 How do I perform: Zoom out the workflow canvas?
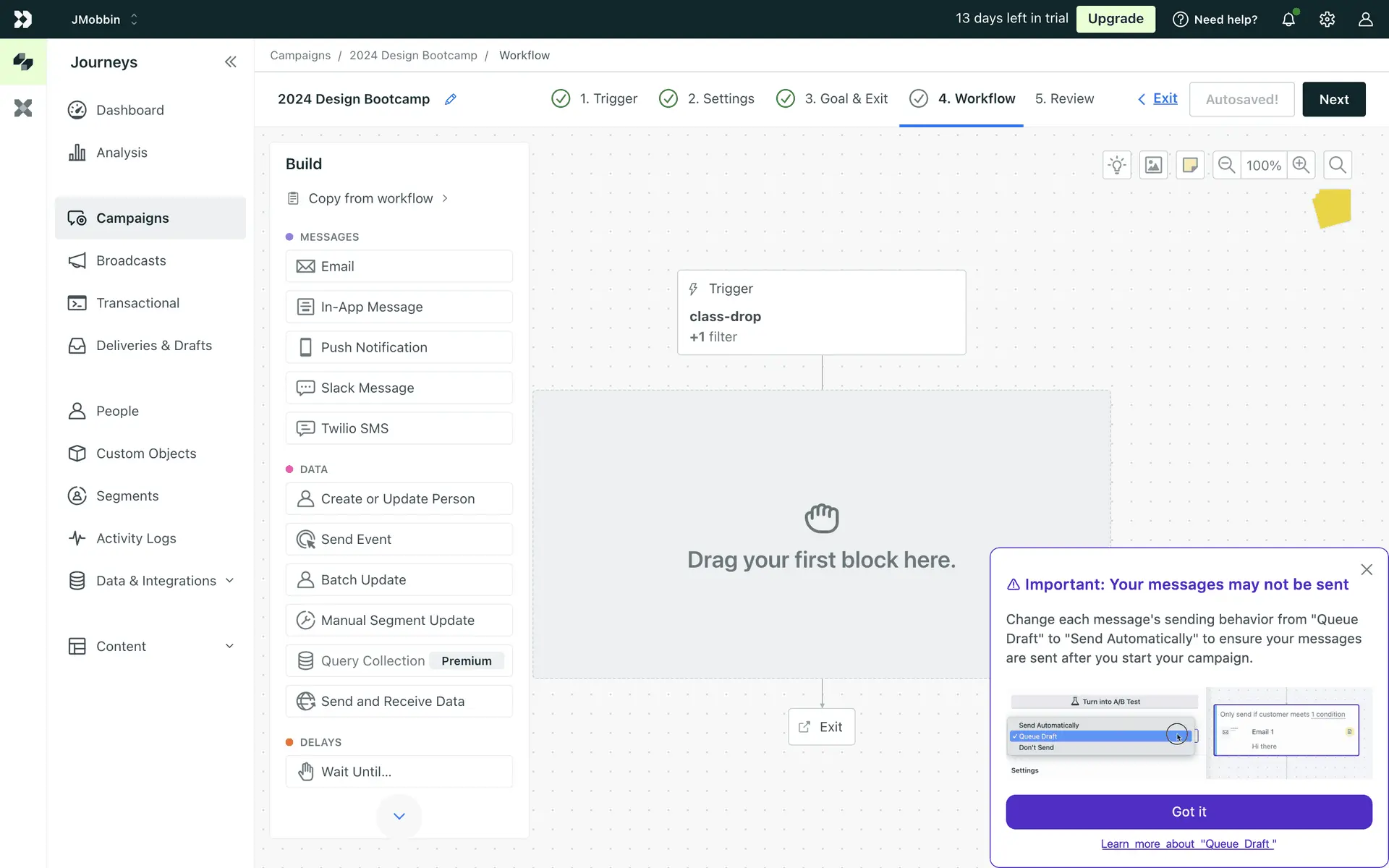coord(1226,166)
